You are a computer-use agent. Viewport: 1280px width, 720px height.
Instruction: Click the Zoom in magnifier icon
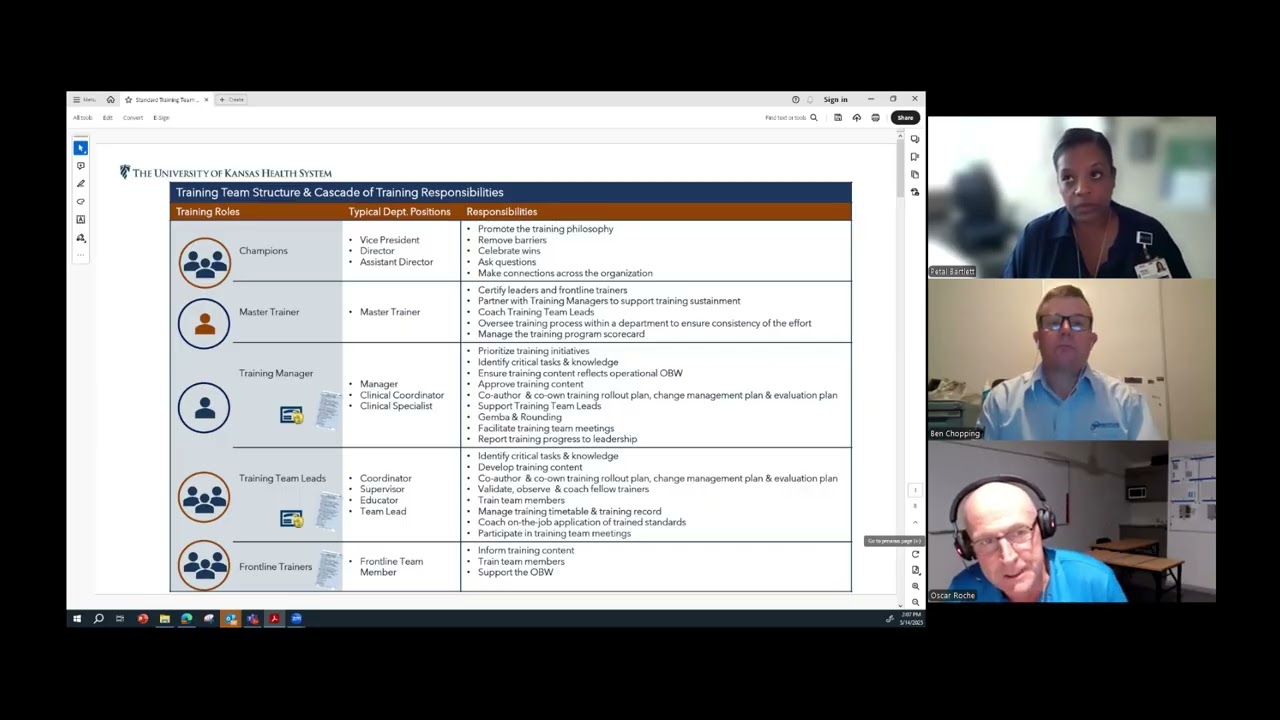pyautogui.click(x=915, y=587)
